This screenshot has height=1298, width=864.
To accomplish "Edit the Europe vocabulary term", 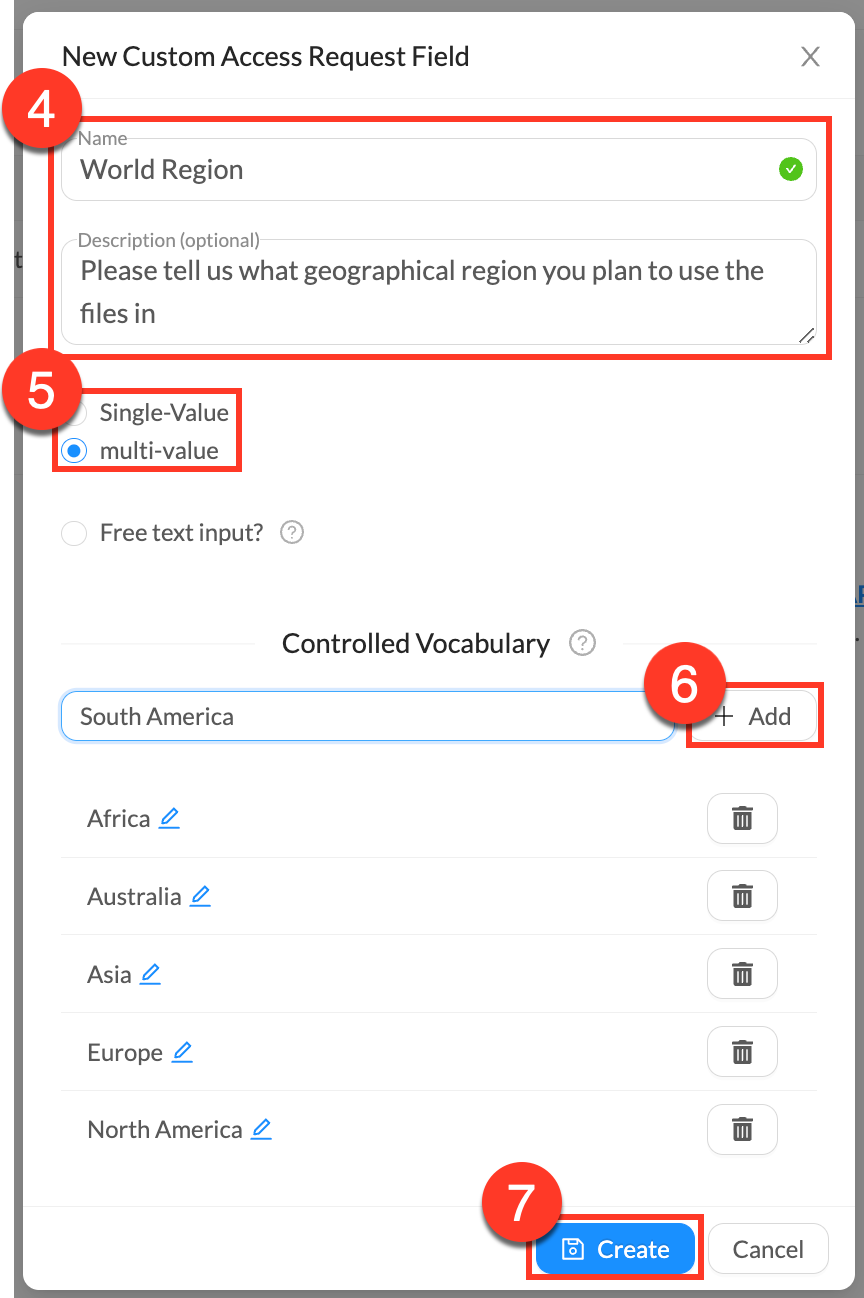I will point(182,1052).
